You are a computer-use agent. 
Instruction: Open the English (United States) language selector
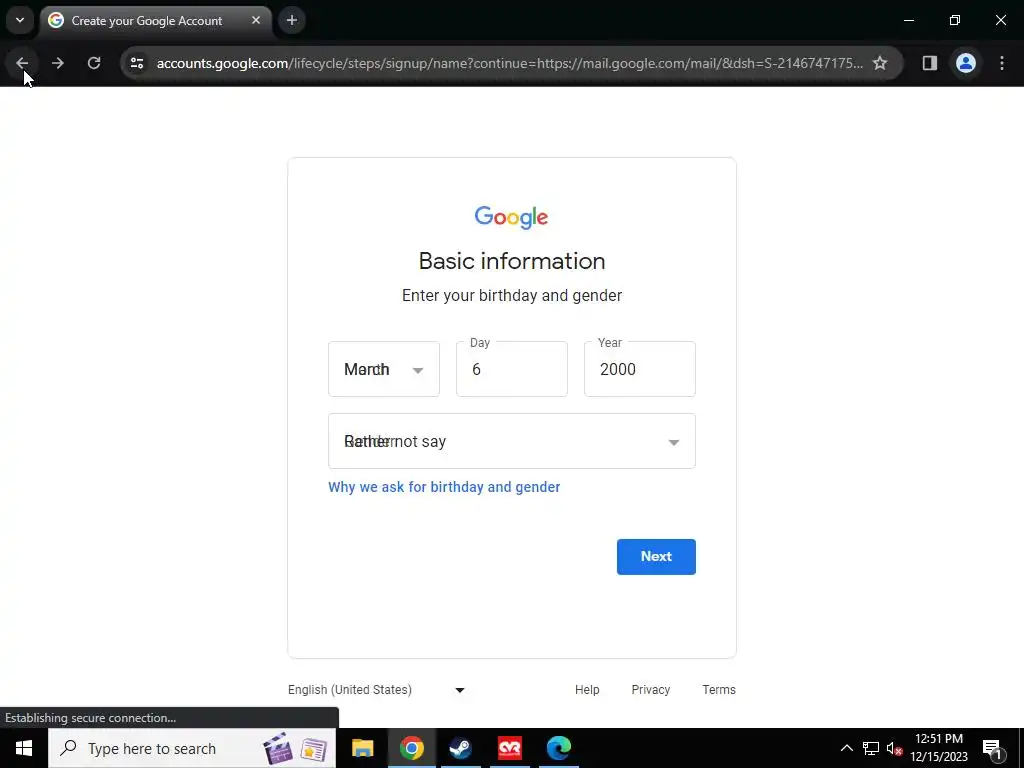pos(376,690)
